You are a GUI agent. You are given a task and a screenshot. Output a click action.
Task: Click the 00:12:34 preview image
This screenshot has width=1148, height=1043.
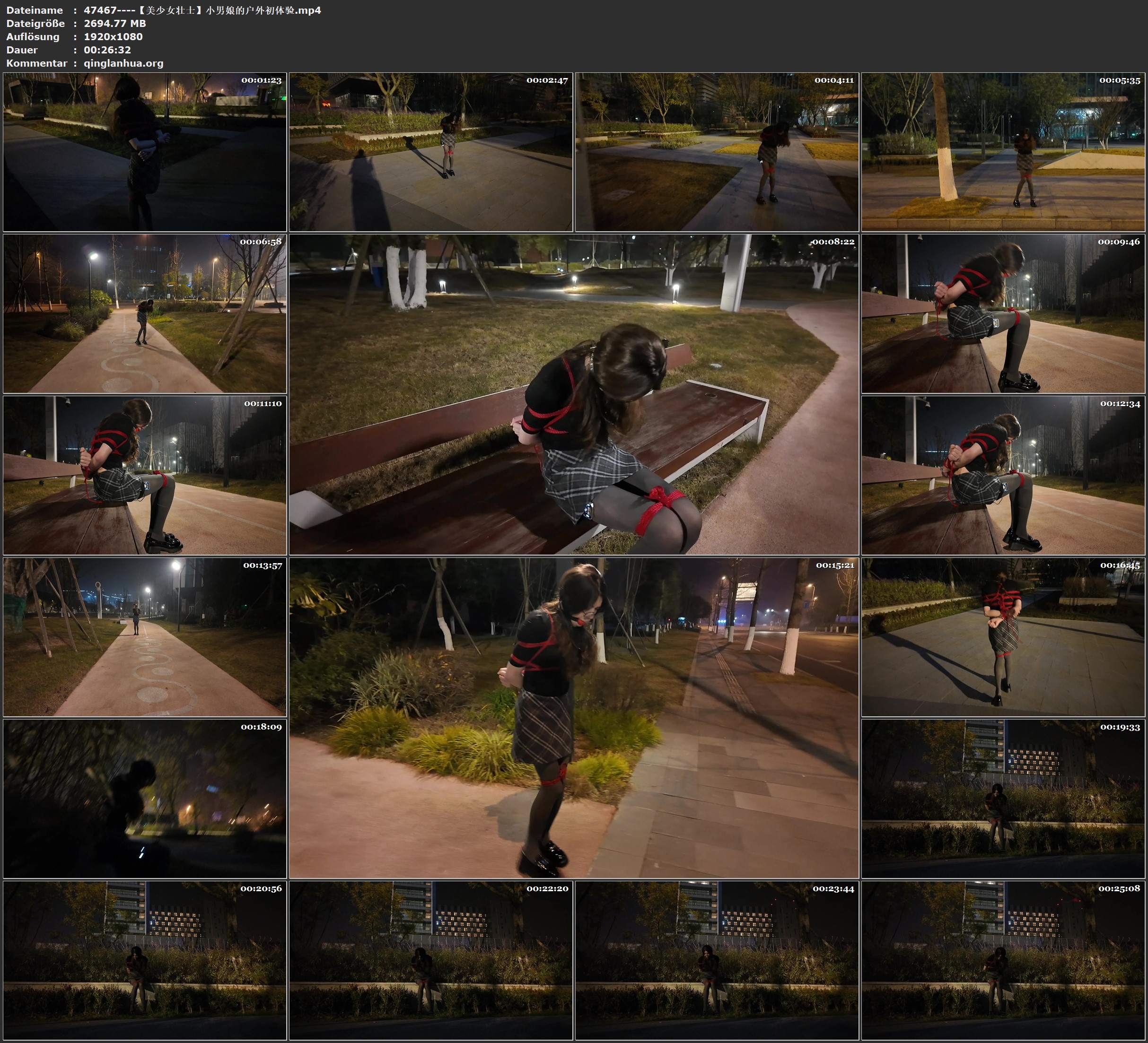click(1003, 475)
